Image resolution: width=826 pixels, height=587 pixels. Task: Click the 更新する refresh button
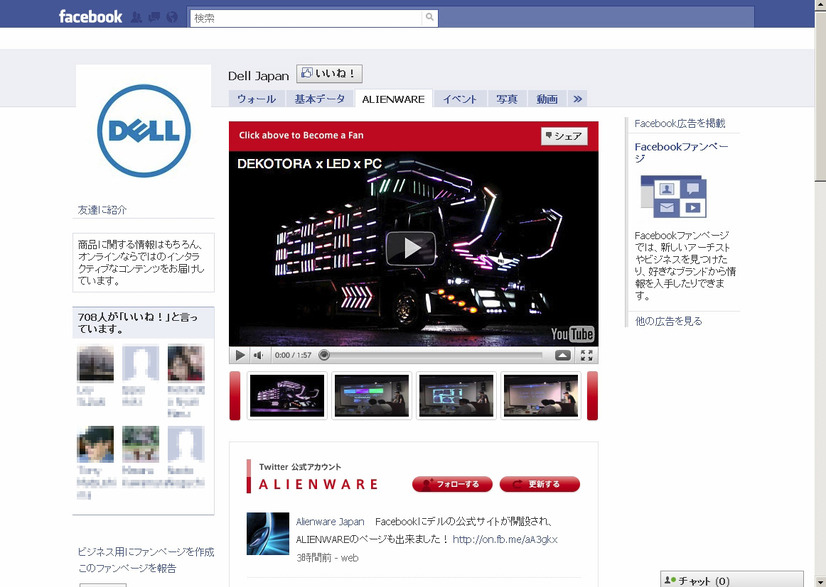point(539,484)
